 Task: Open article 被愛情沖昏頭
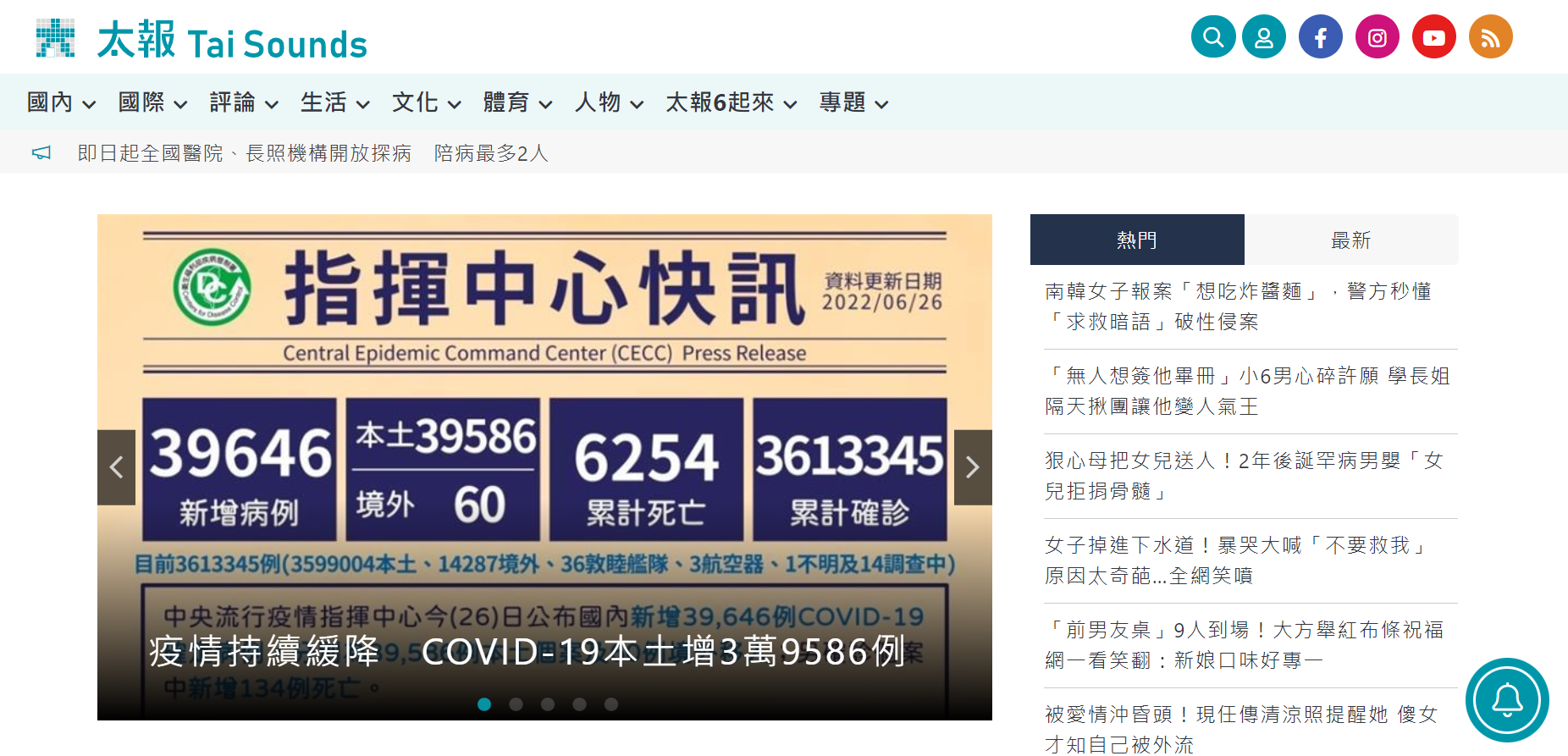coord(1241,728)
